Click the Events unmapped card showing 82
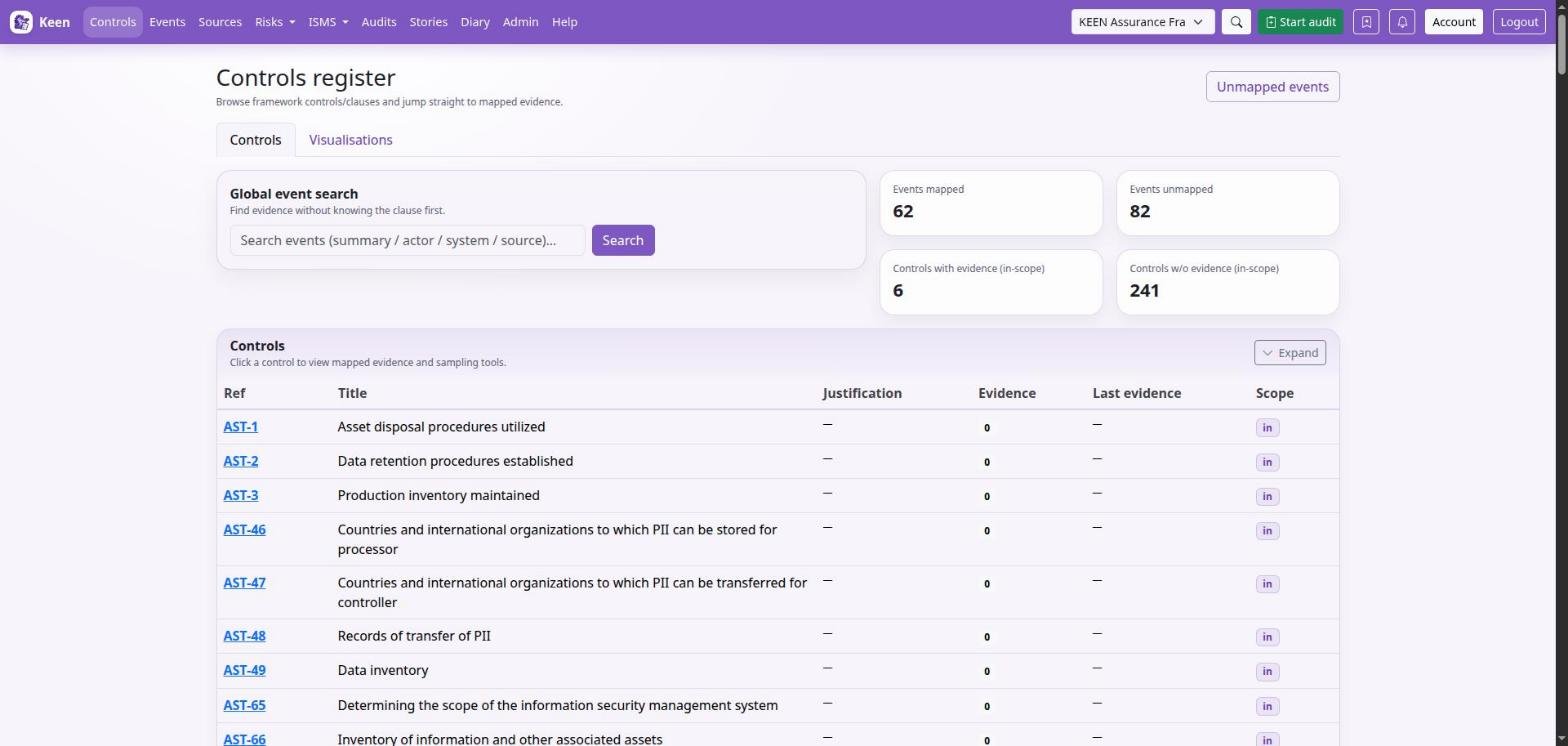The width and height of the screenshot is (1568, 746). (1228, 203)
